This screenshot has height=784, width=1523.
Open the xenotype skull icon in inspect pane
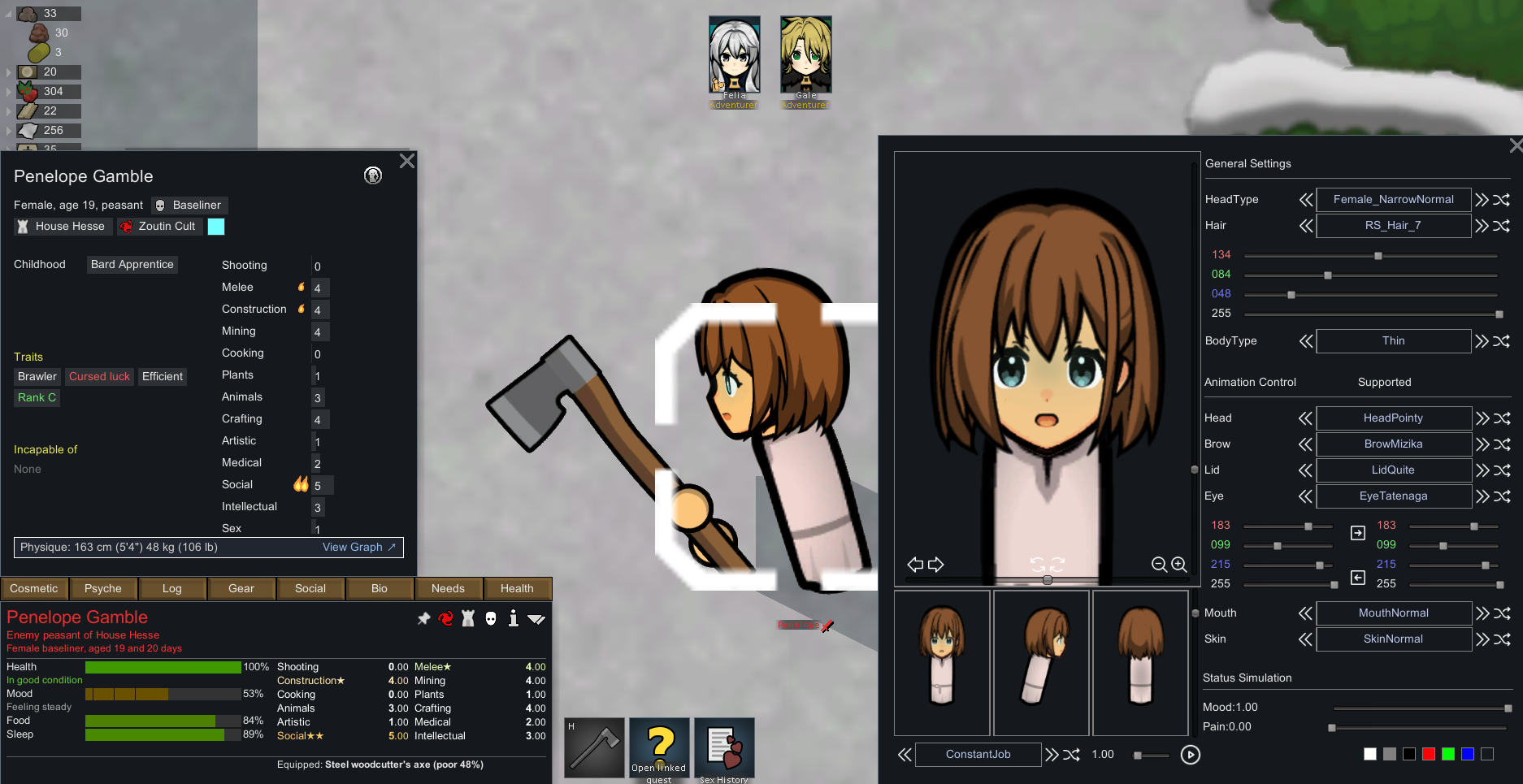491,619
